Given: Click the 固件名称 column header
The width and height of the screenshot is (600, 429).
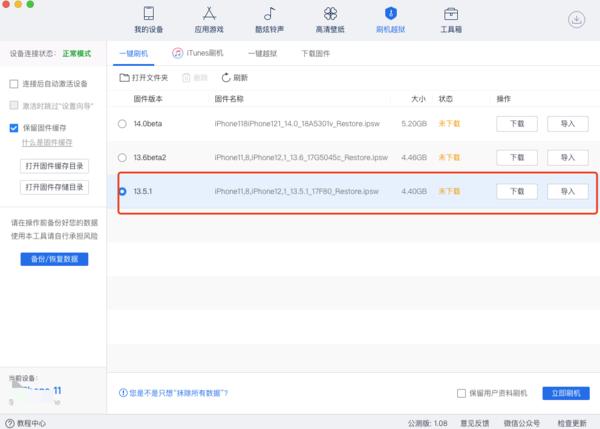Looking at the screenshot, I should click(229, 99).
